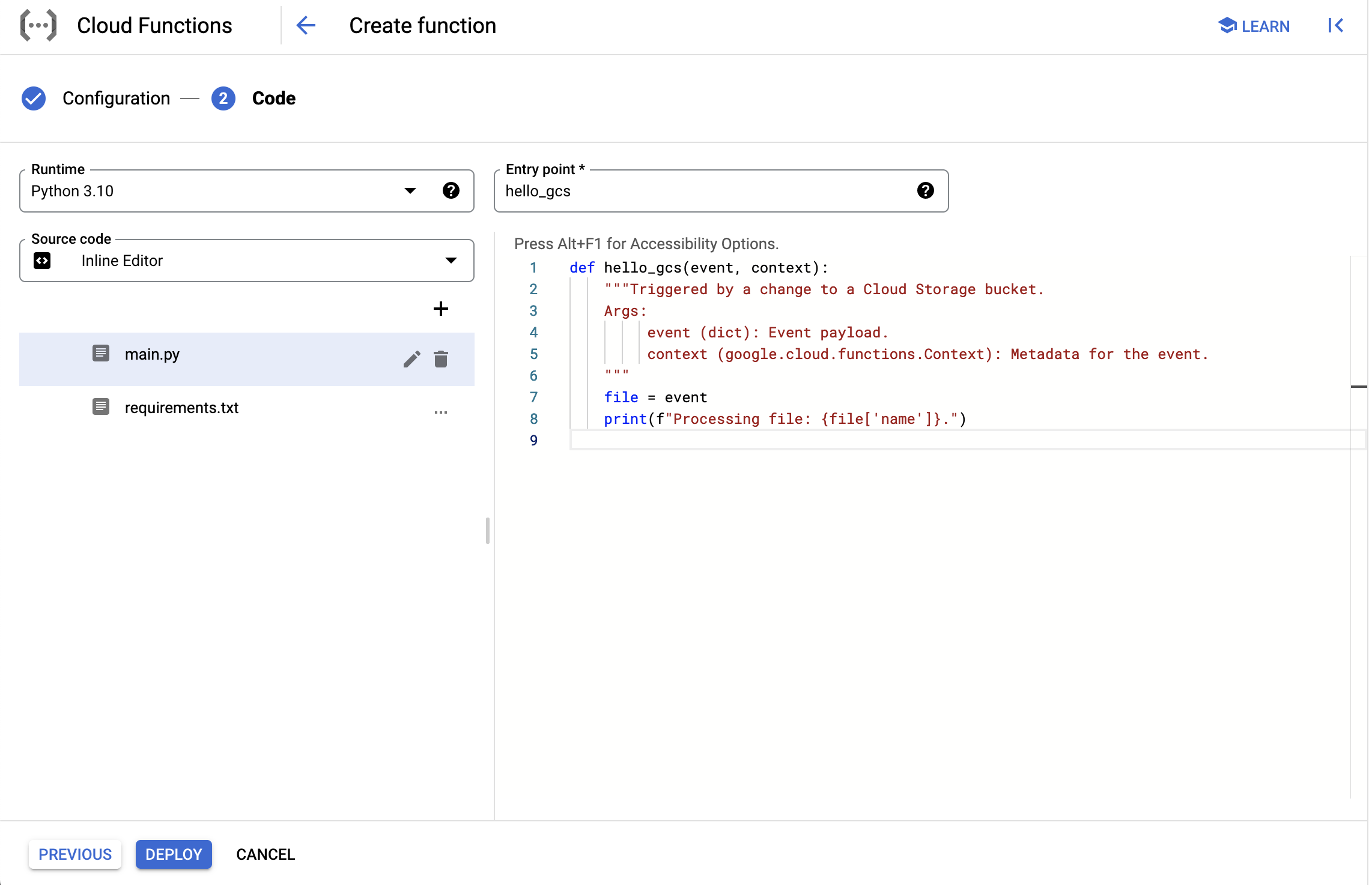
Task: Select the main.py file
Action: (153, 354)
